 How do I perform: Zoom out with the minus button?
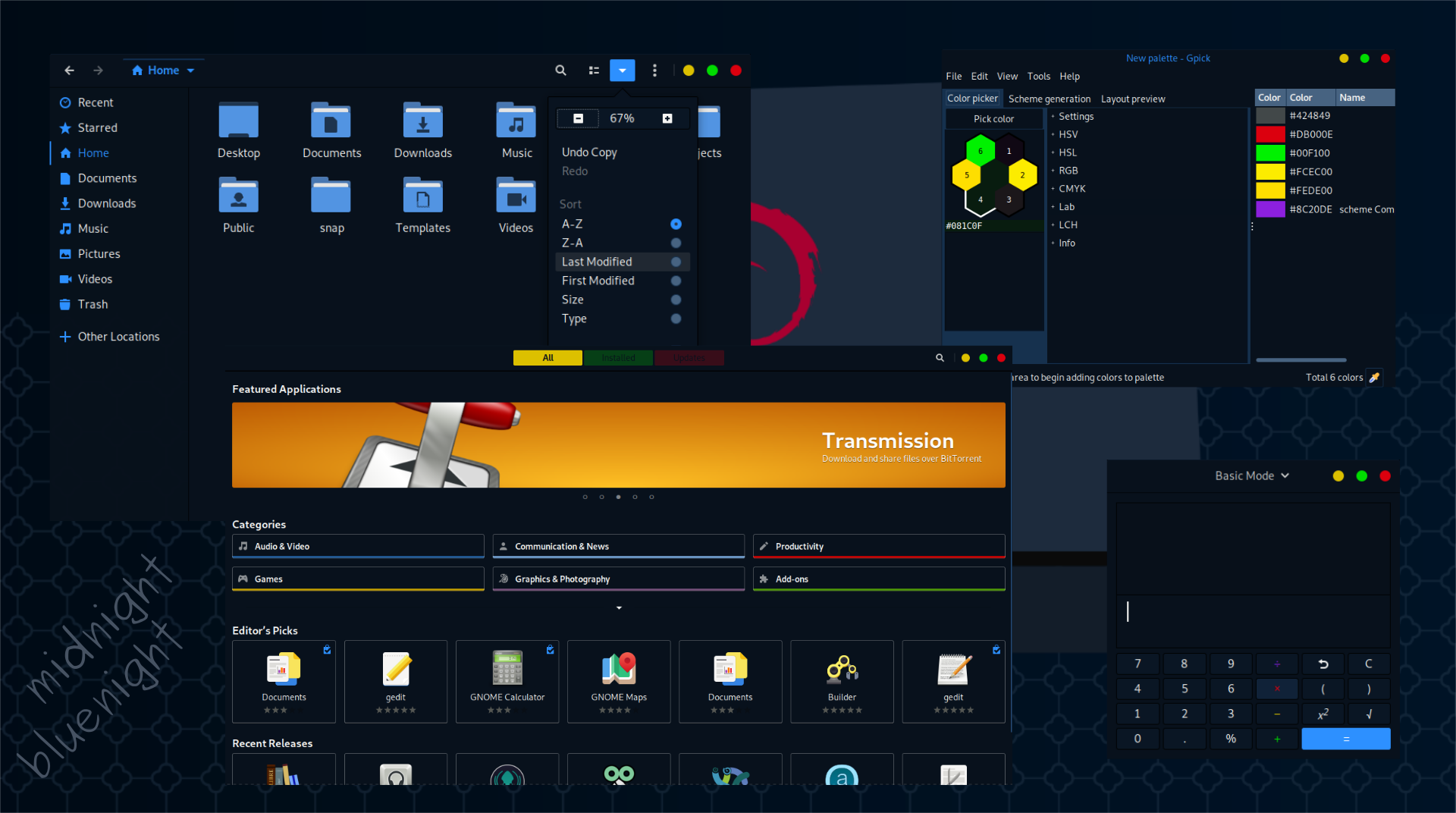click(578, 118)
